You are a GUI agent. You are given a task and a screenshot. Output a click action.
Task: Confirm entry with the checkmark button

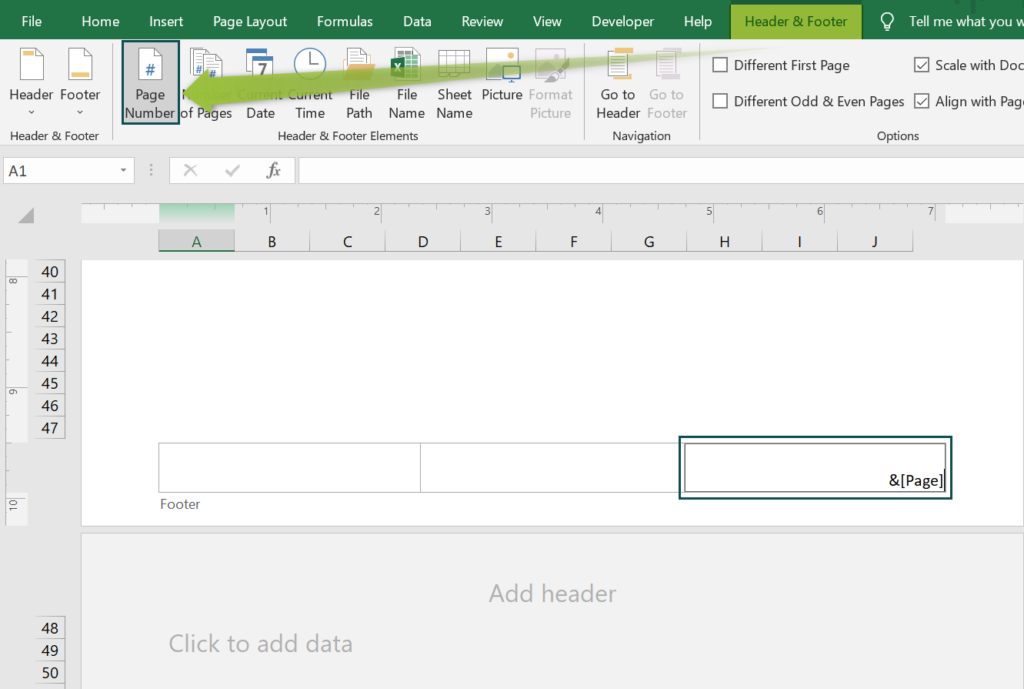pyautogui.click(x=232, y=170)
